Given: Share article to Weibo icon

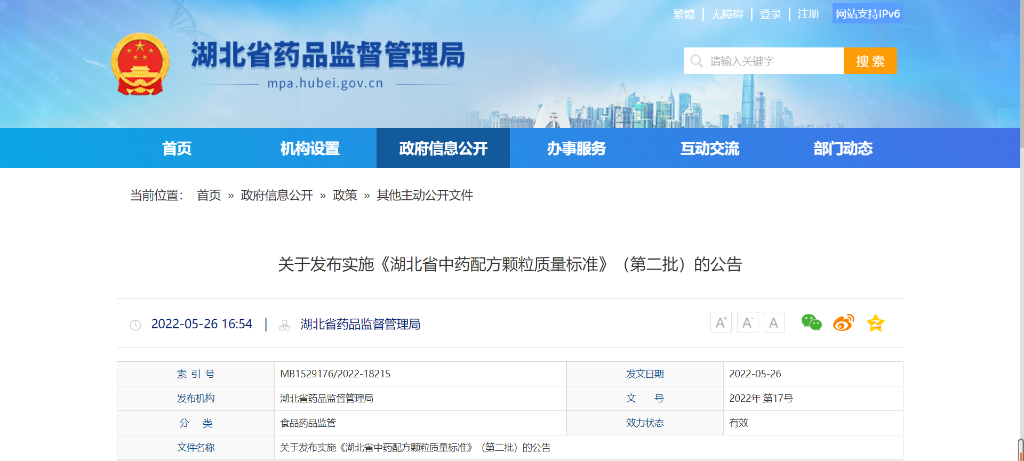Looking at the screenshot, I should point(843,323).
